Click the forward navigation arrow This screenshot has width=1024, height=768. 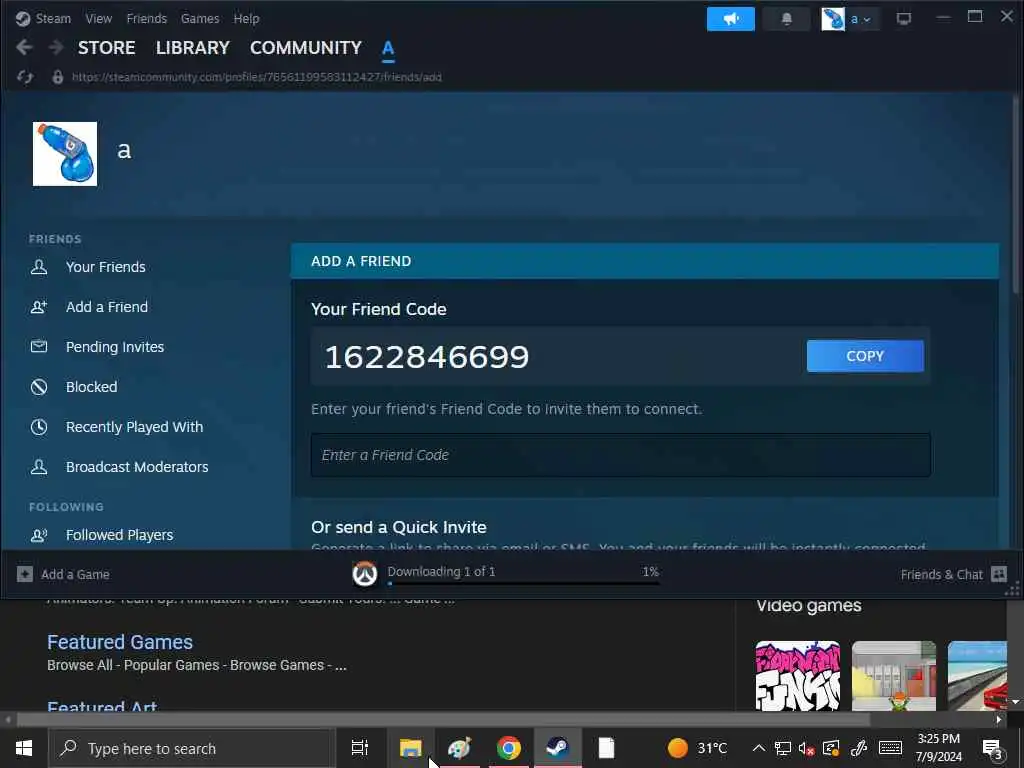56,47
